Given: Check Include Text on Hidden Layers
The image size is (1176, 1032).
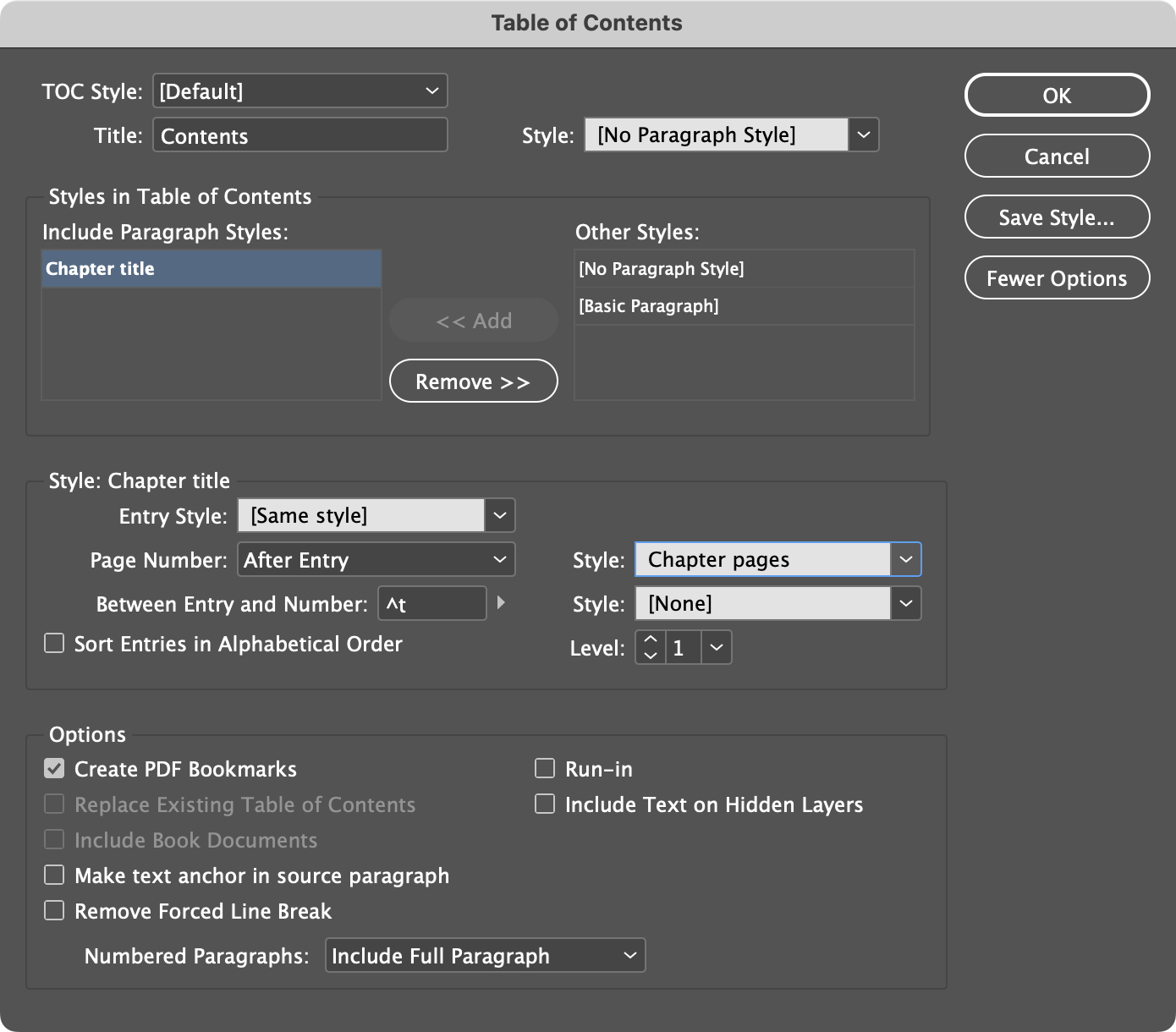Looking at the screenshot, I should click(545, 804).
